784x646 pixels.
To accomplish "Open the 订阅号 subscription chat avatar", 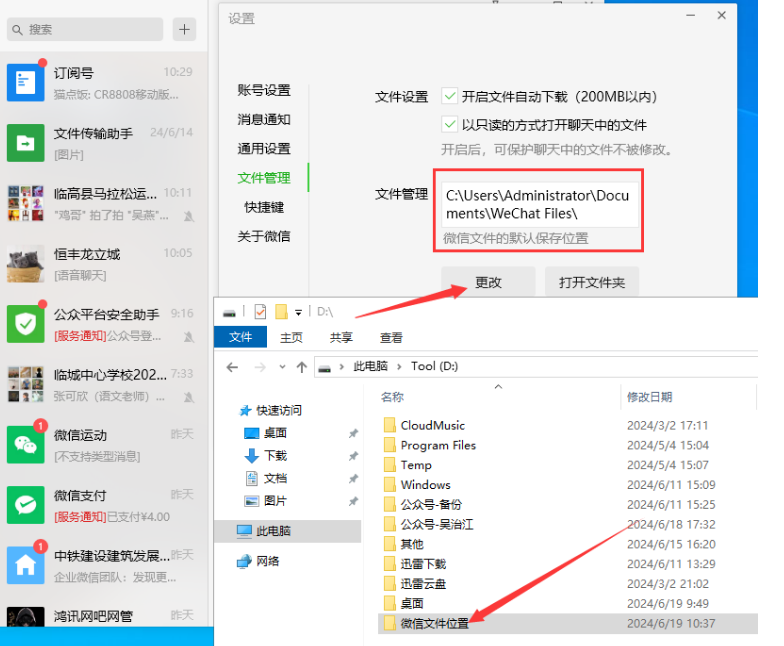I will click(26, 82).
